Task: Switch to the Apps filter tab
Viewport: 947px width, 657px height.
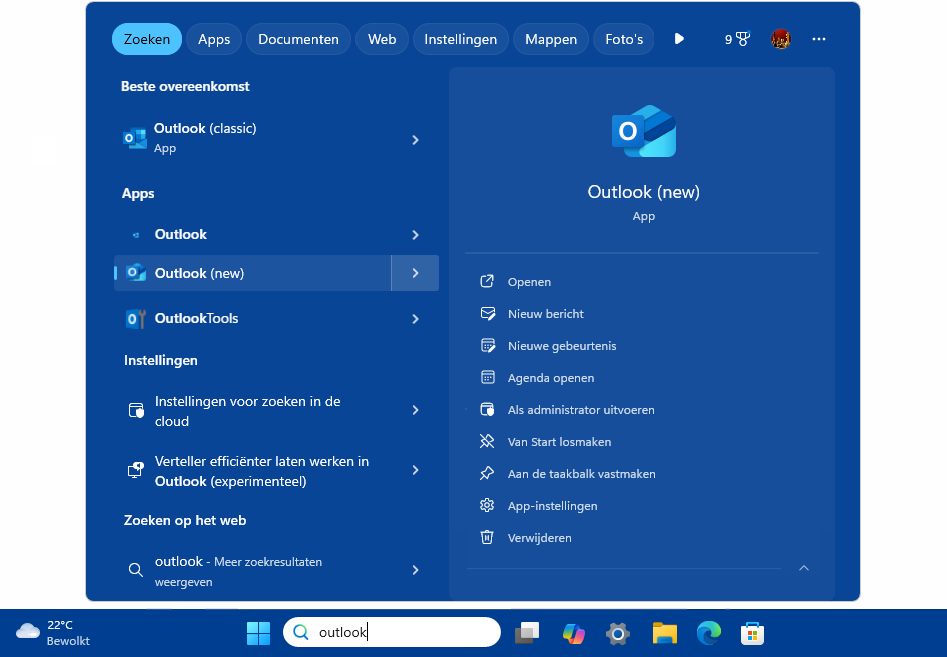Action: 214,39
